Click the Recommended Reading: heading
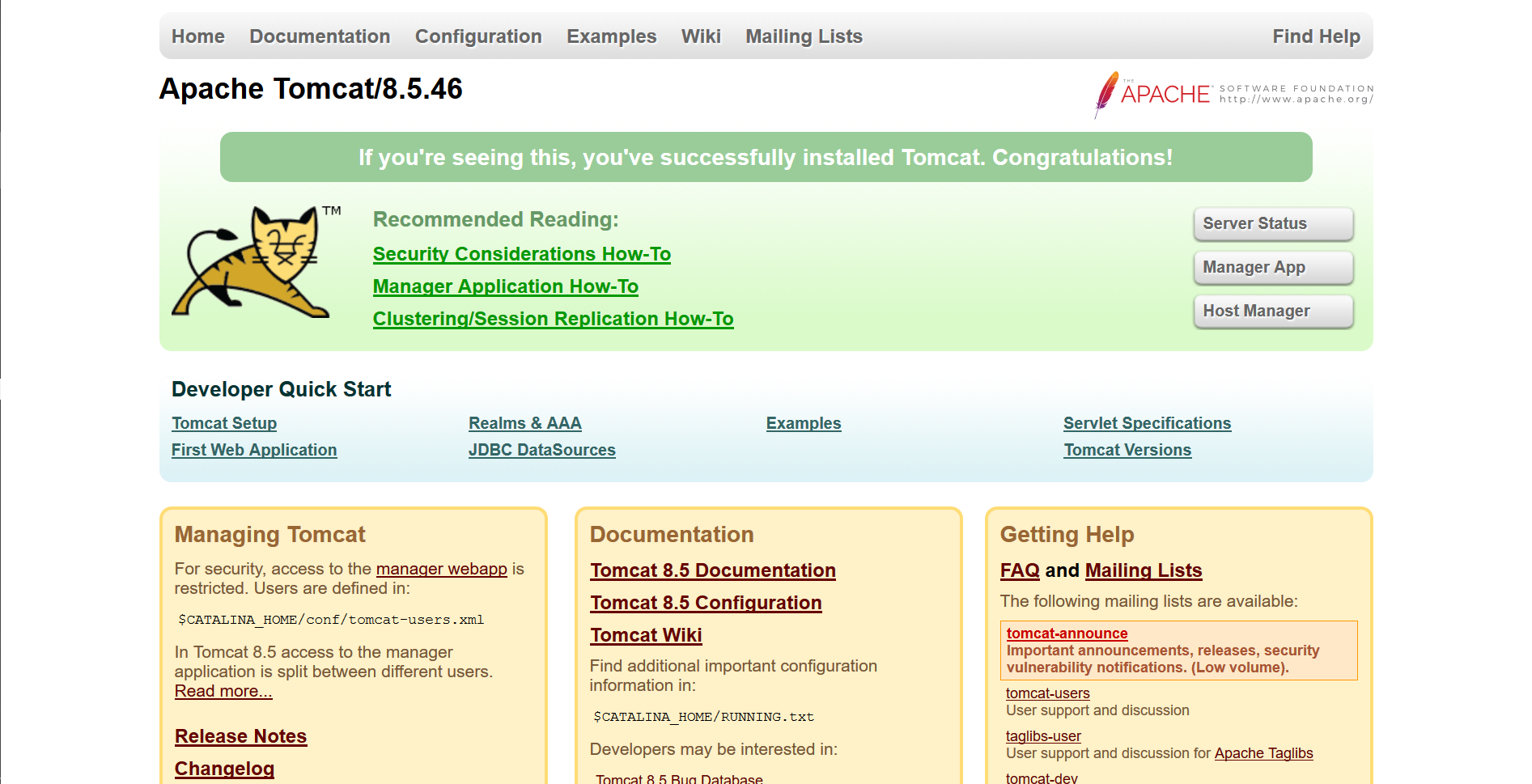Screen dimensions: 1532x784 coord(495,219)
